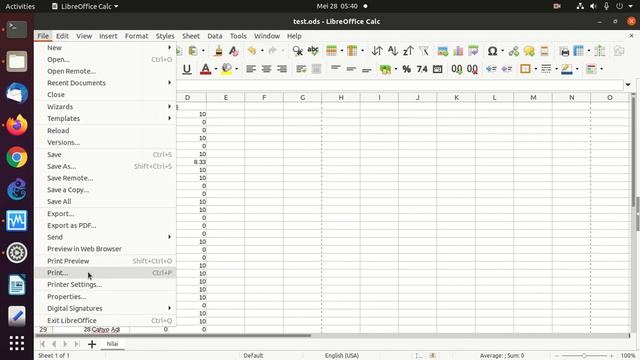Choose Save As... menu entry
This screenshot has height=360, width=640.
(105, 166)
